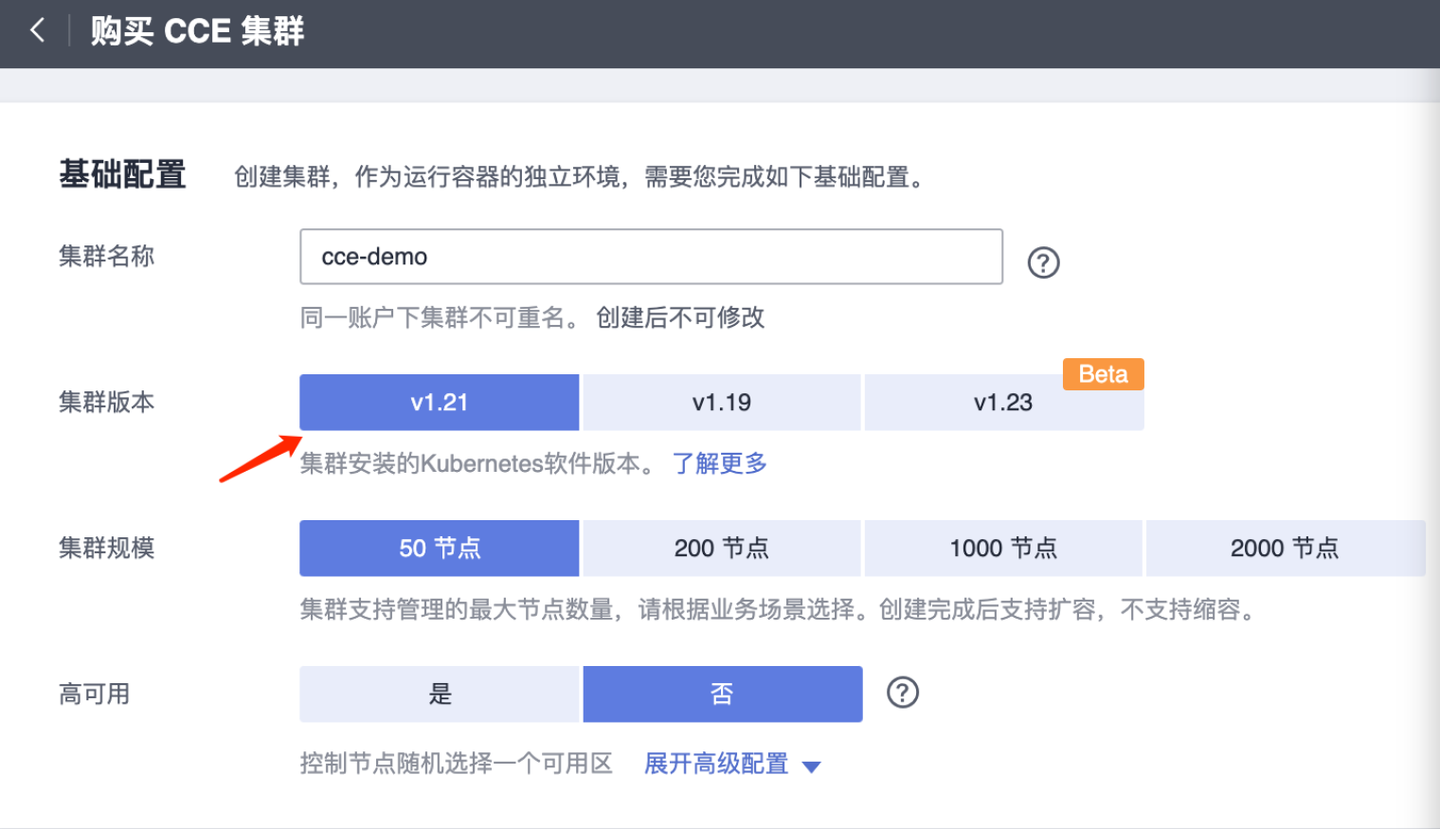Open the help icon next to 集群名称
1440x829 pixels.
(x=1043, y=262)
